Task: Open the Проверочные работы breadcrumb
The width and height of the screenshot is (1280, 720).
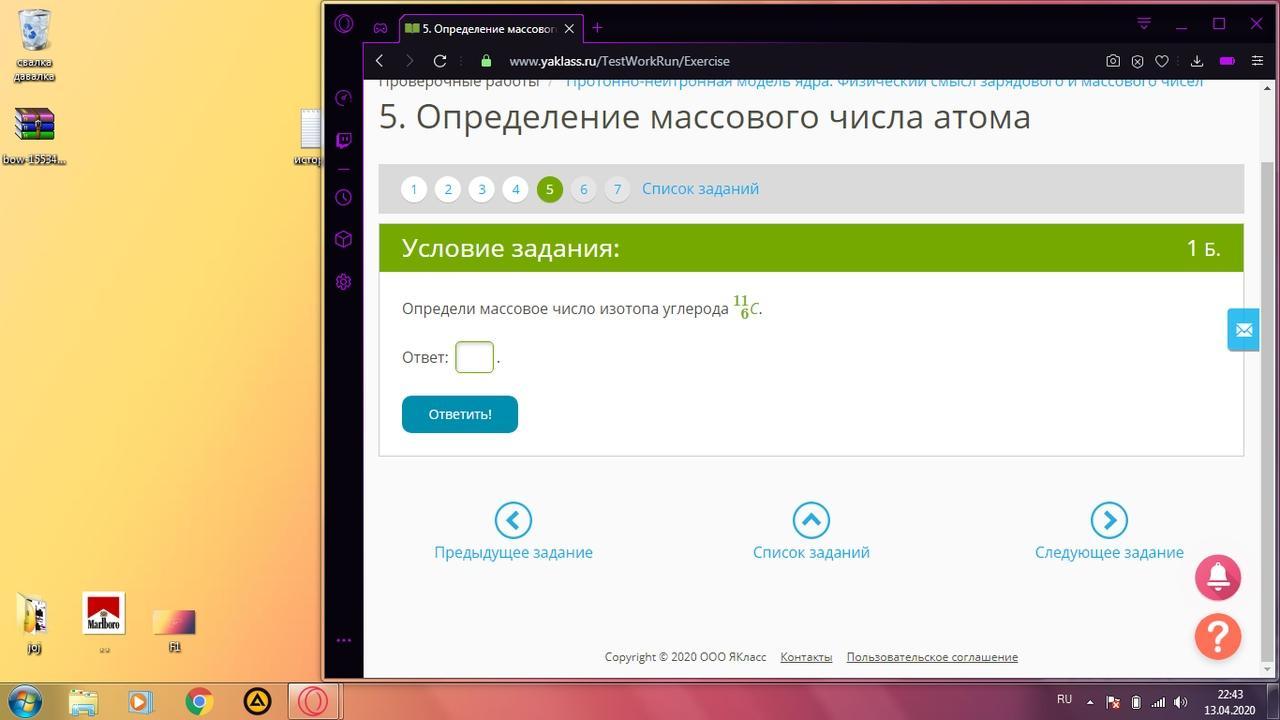Action: 459,82
